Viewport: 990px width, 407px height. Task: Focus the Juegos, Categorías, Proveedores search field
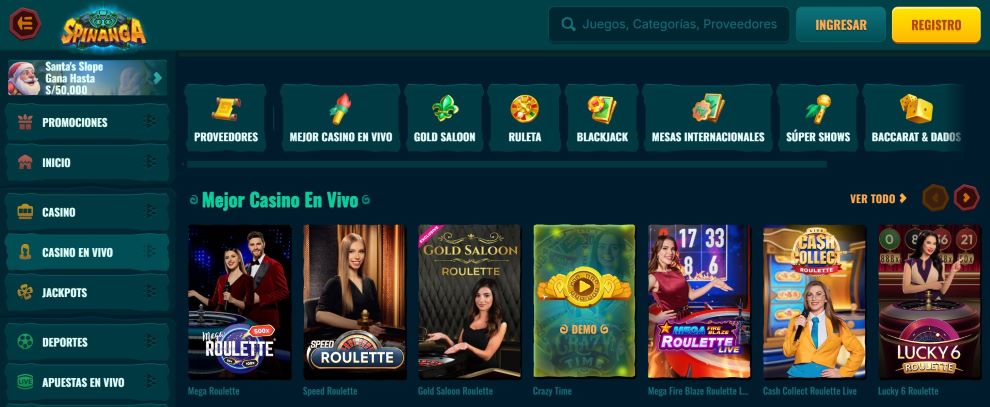[669, 25]
